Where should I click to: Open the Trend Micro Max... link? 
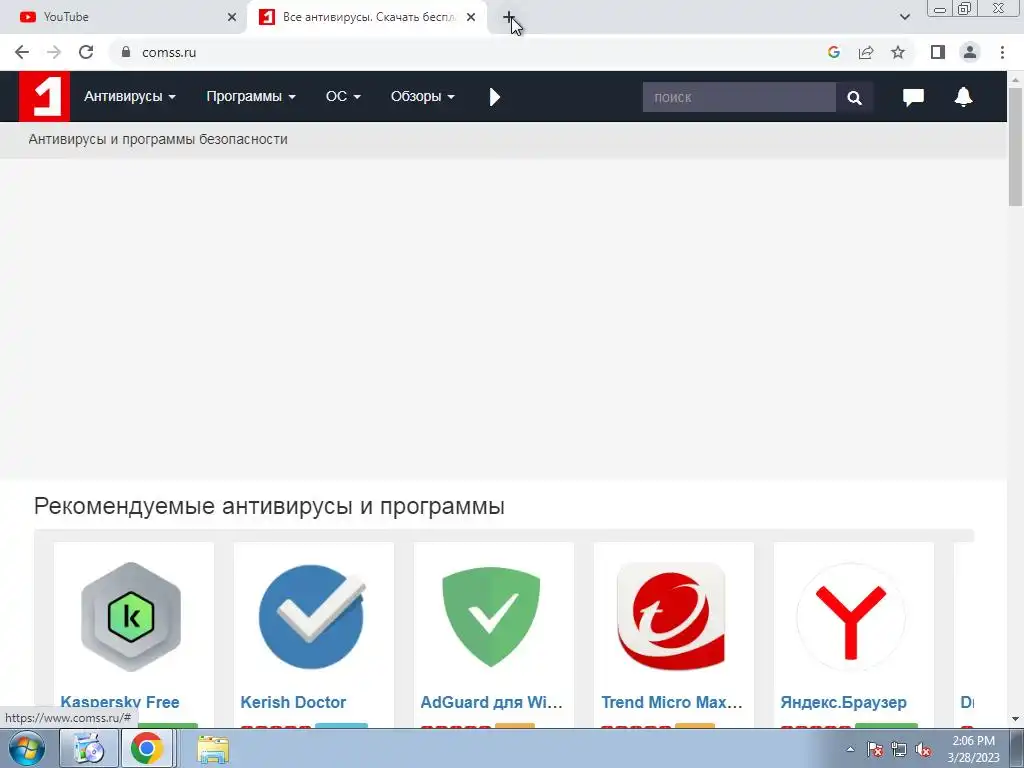pos(672,702)
